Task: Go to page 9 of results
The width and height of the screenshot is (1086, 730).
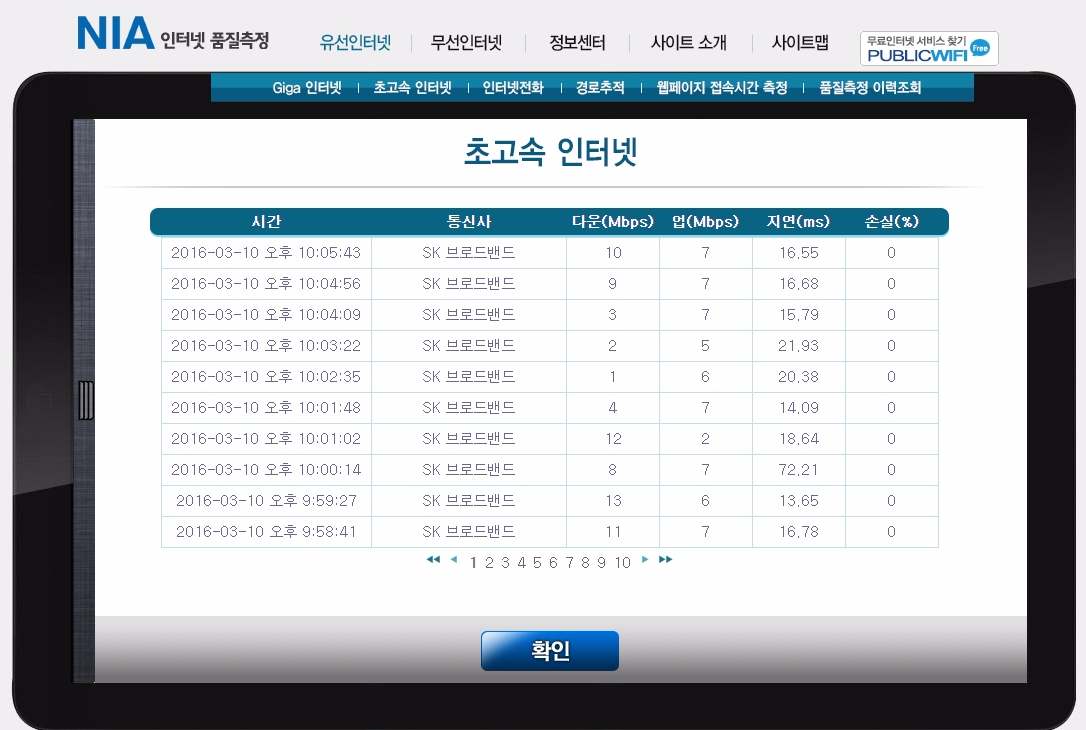Action: click(x=601, y=562)
